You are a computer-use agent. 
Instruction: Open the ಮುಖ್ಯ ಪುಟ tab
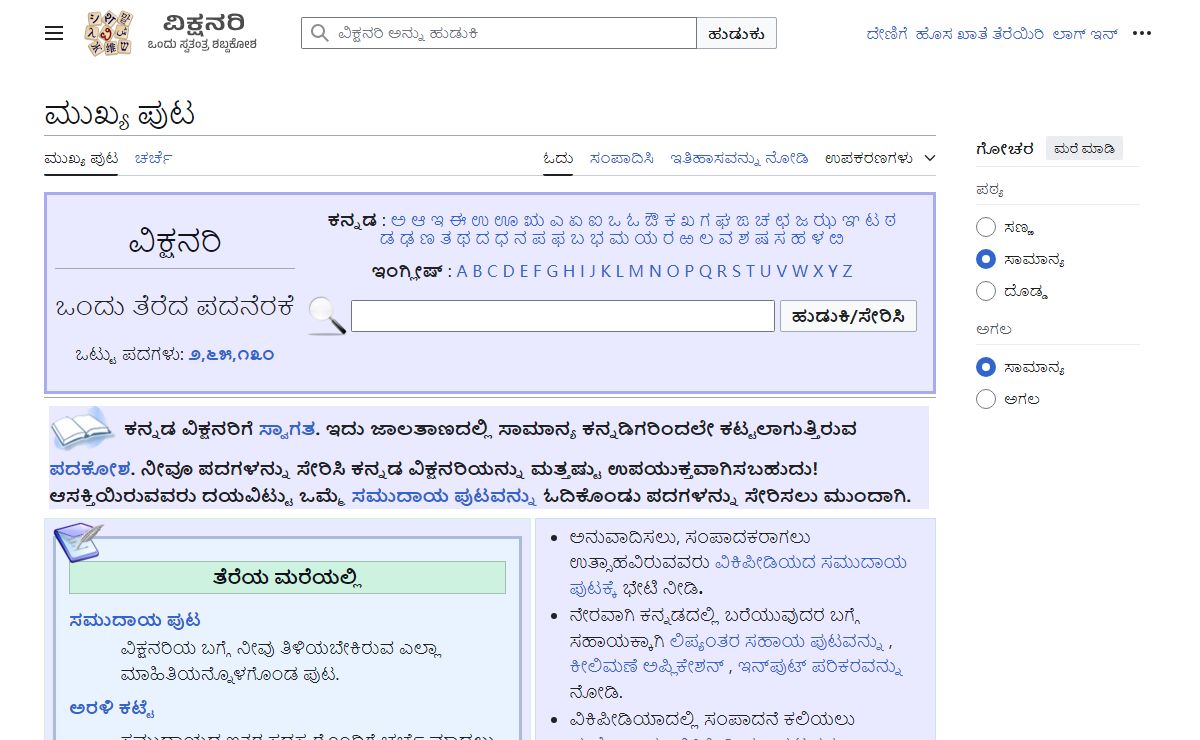[x=81, y=158]
